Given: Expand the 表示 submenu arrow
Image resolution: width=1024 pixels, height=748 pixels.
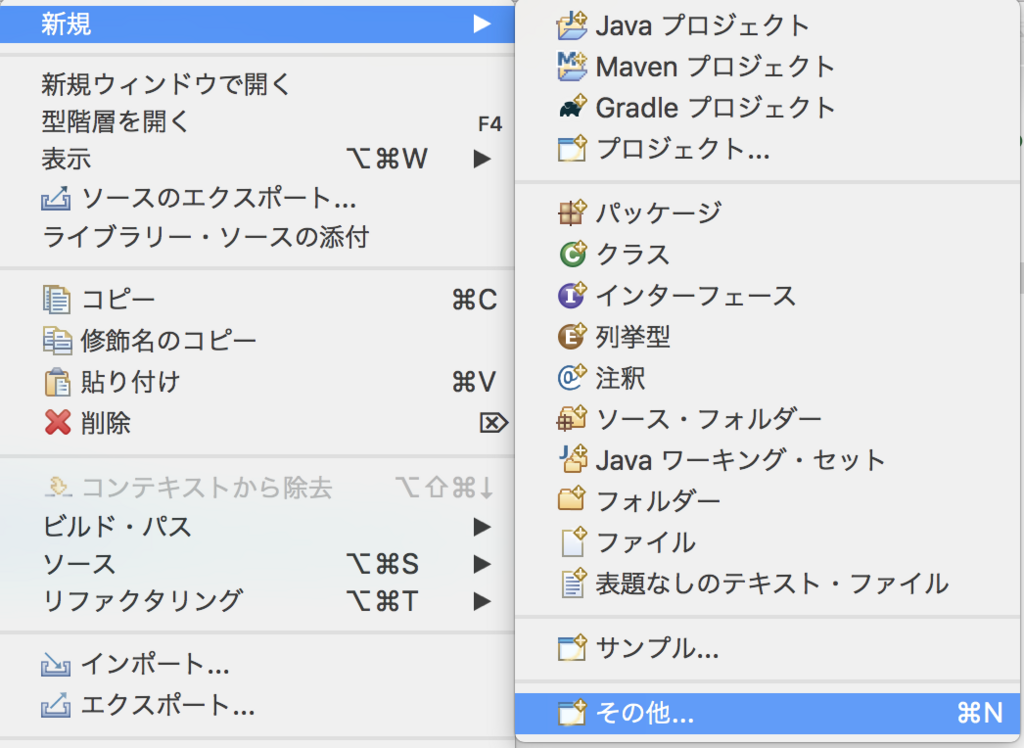Looking at the screenshot, I should point(482,158).
